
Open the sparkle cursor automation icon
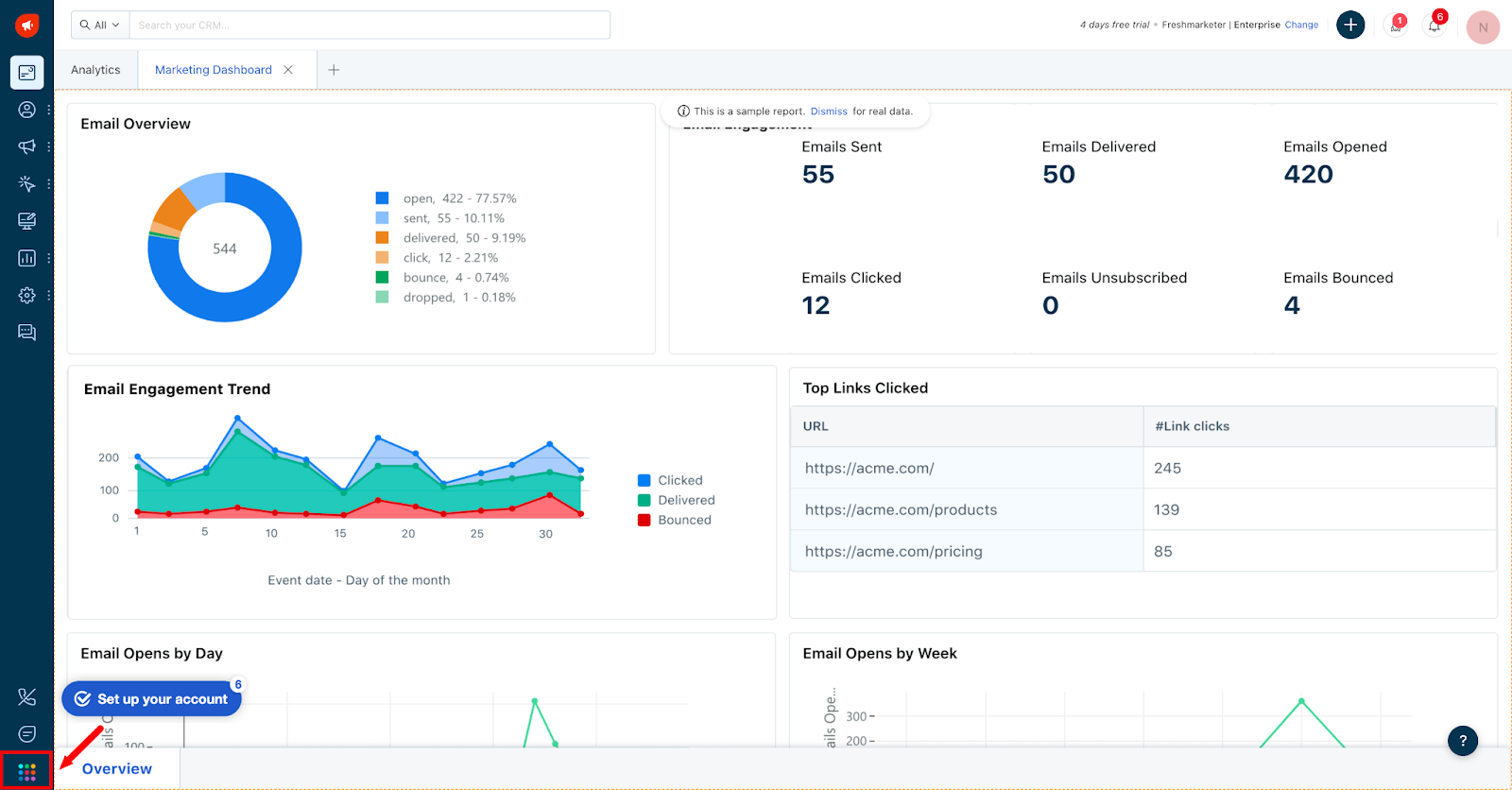[26, 183]
